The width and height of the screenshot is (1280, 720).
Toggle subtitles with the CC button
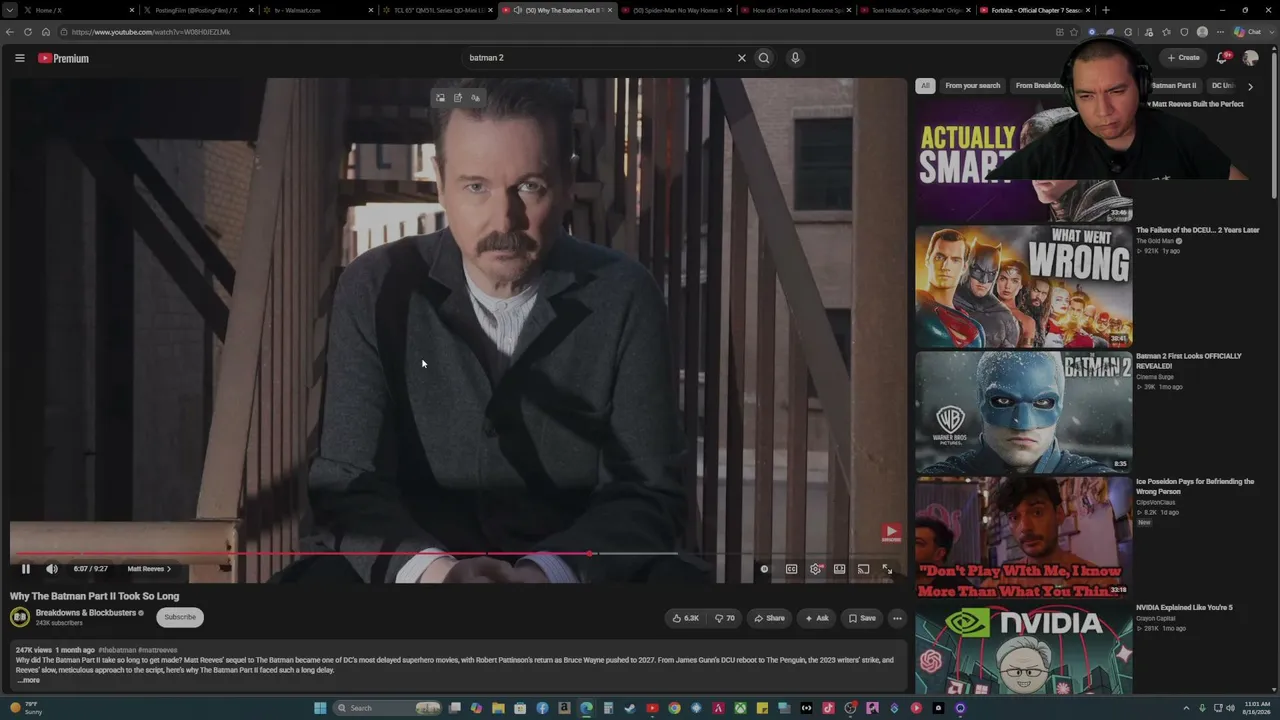(x=791, y=569)
